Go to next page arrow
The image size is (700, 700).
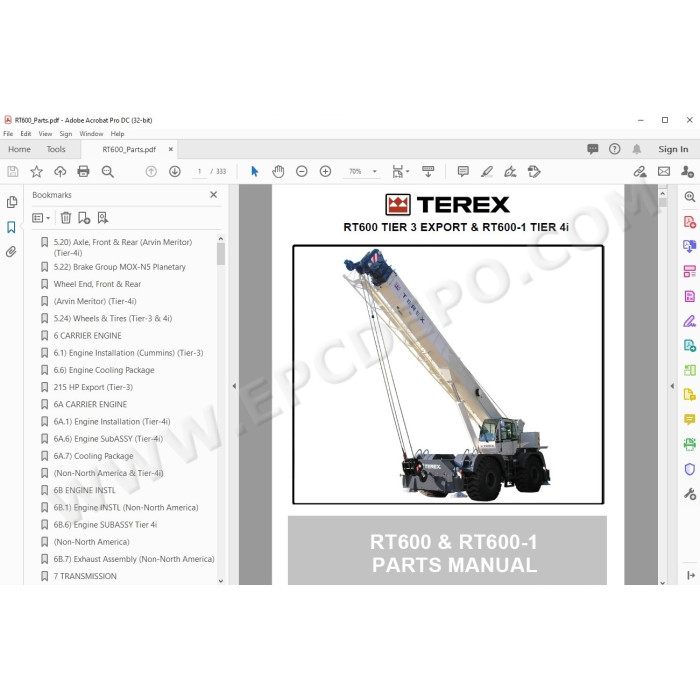[x=175, y=171]
